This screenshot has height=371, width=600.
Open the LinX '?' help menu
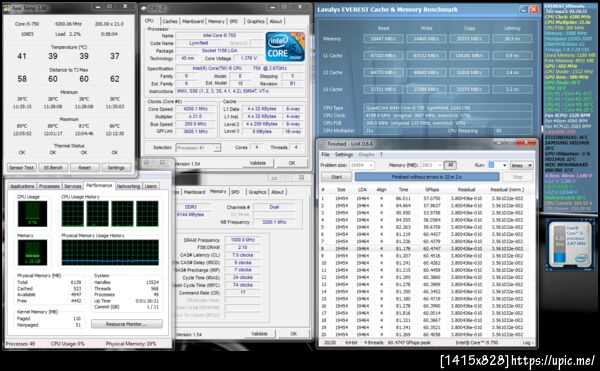point(381,155)
